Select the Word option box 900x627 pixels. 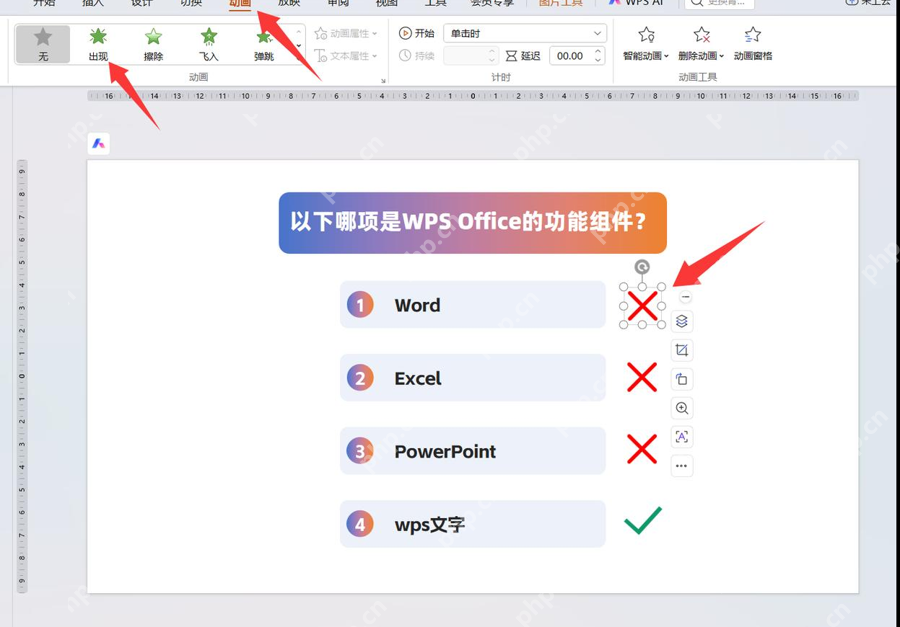472,305
